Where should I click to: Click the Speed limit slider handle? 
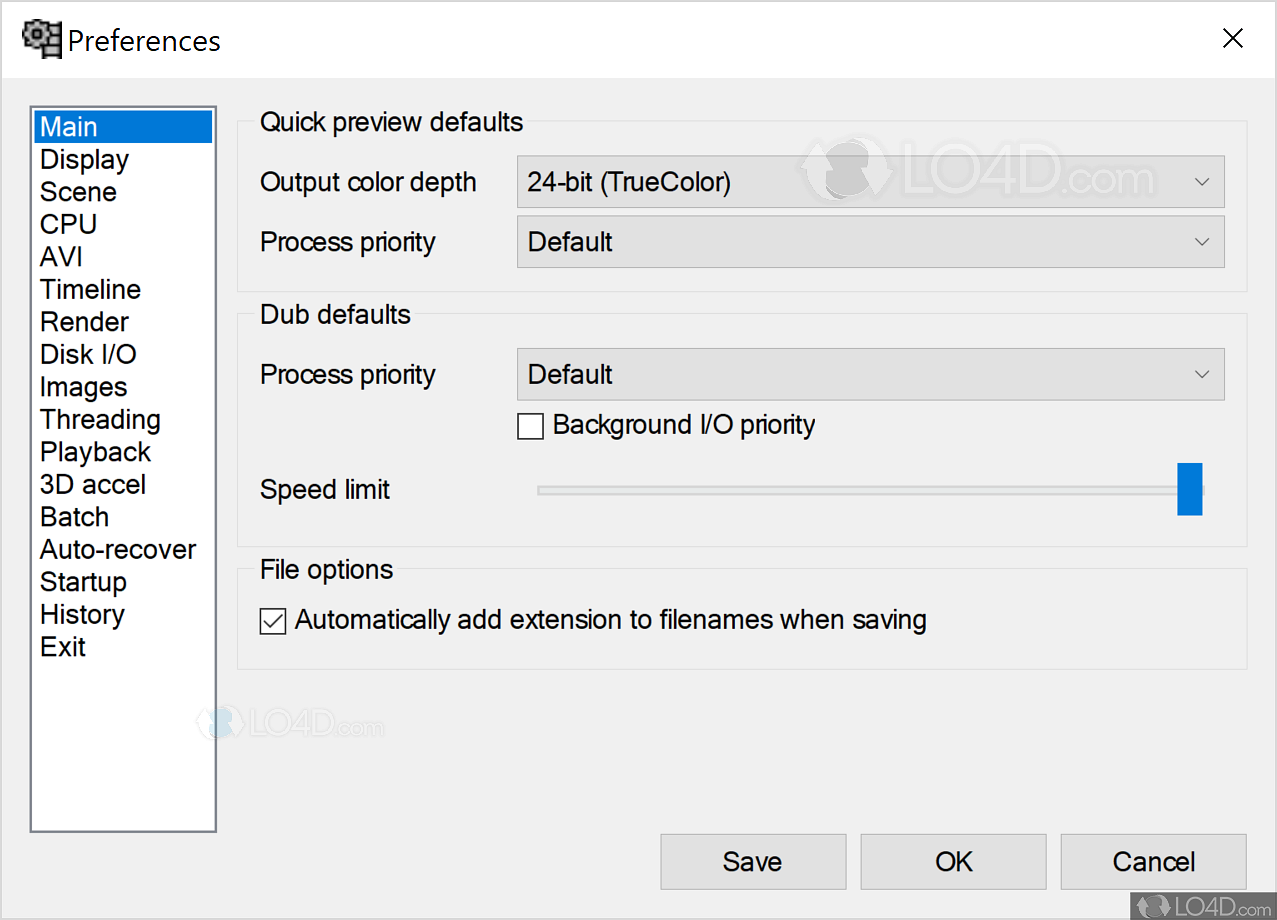point(1189,489)
